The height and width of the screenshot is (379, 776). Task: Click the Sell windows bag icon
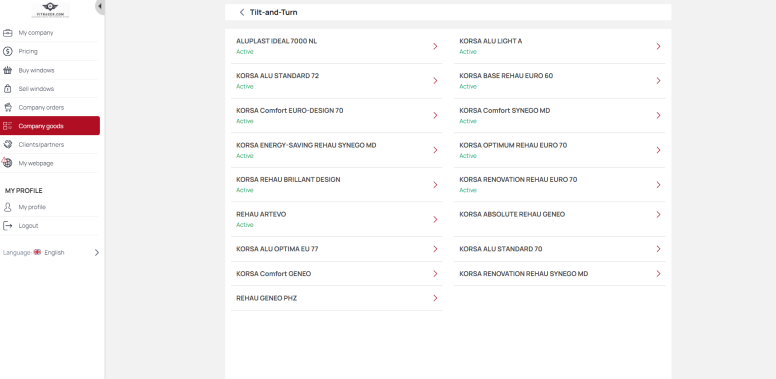pyautogui.click(x=7, y=89)
